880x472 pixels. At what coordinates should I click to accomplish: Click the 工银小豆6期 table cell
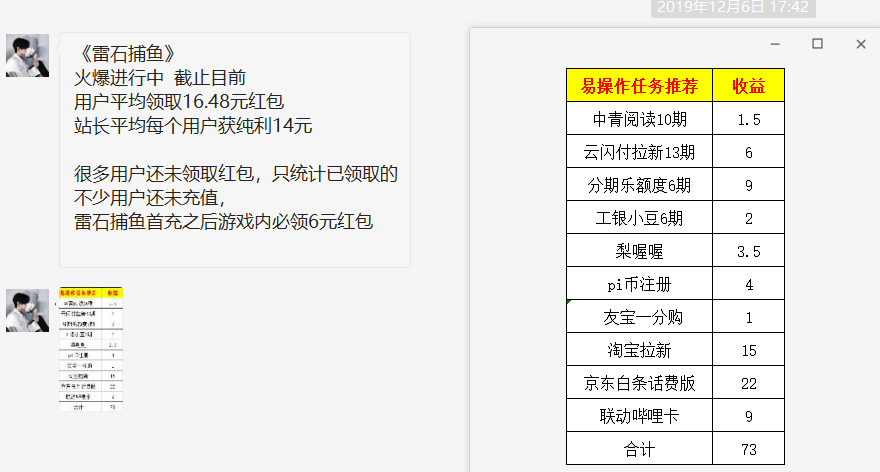639,218
